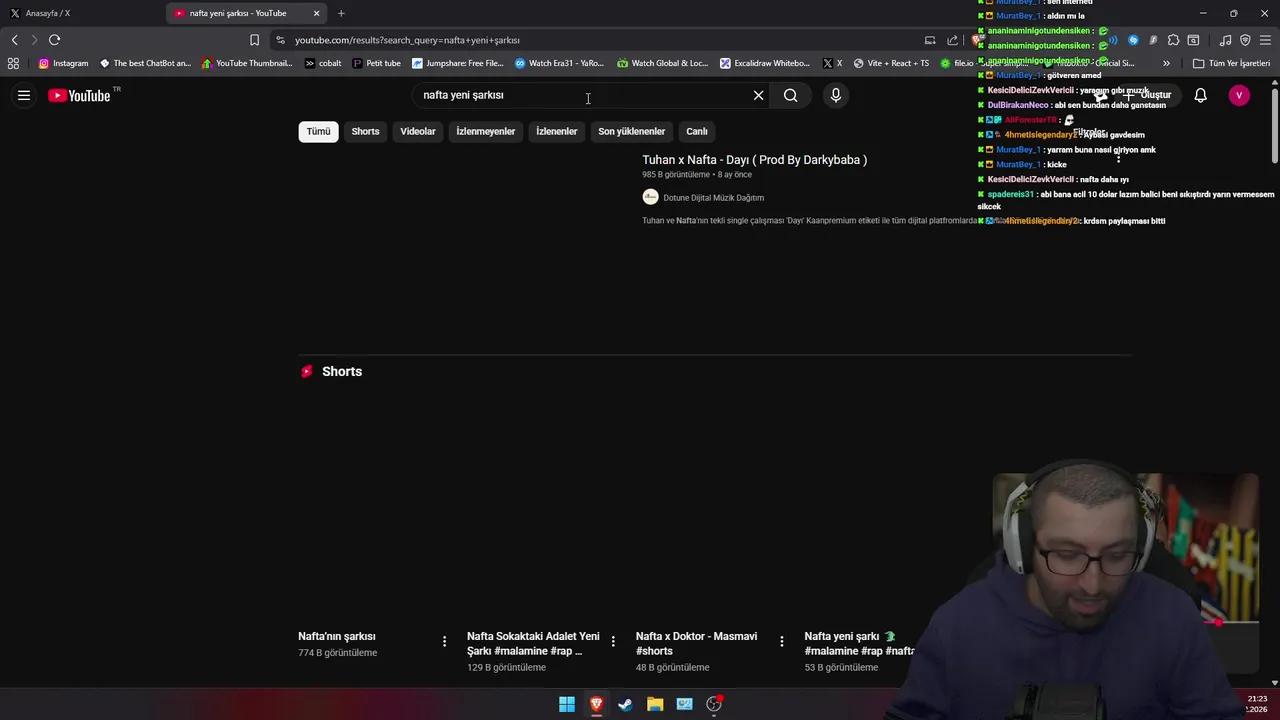Open options for Nafta x Doktor short
This screenshot has width=1280, height=720.
[x=782, y=641]
